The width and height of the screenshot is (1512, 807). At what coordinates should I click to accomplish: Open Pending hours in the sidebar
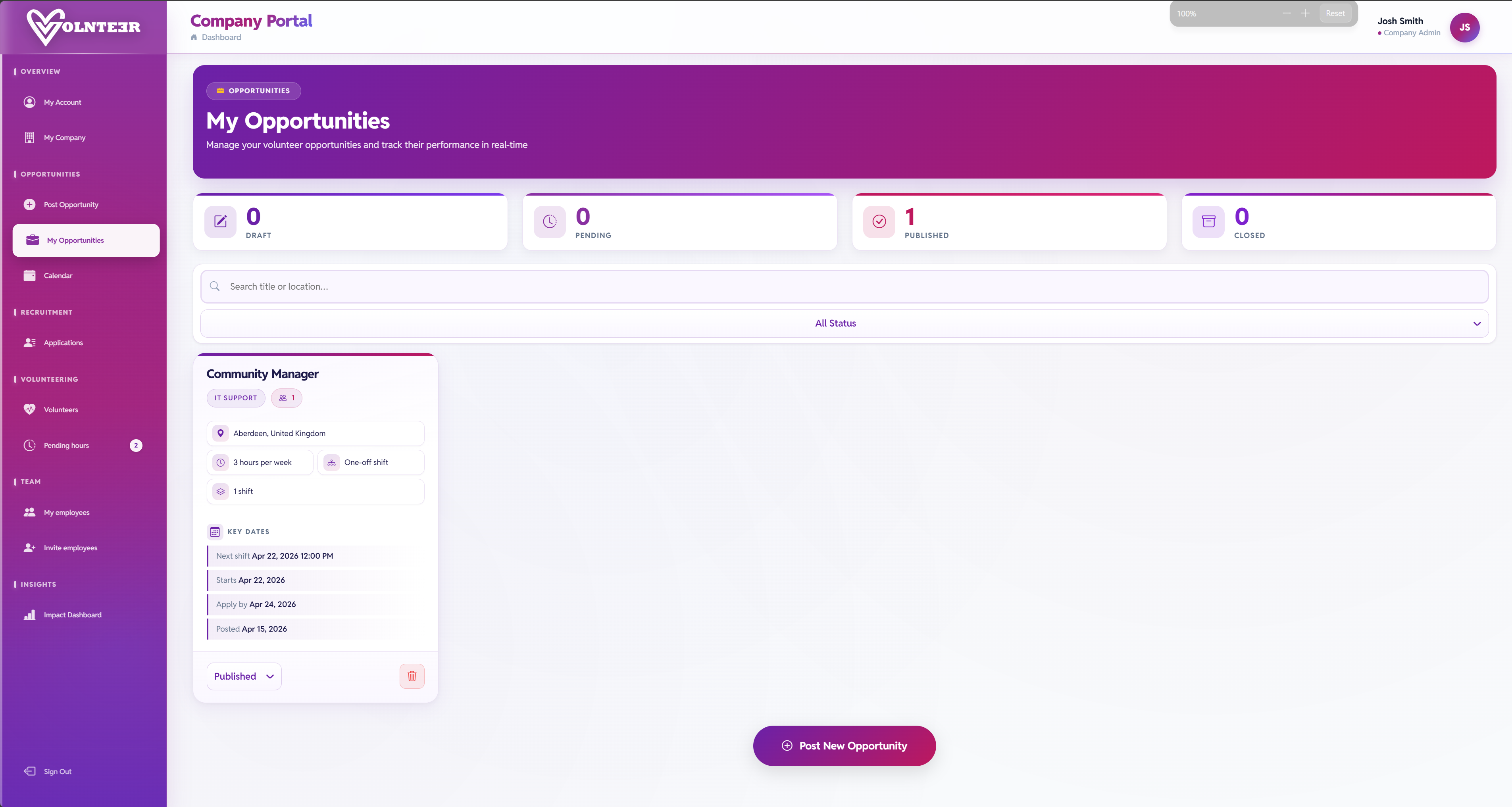[x=86, y=446]
